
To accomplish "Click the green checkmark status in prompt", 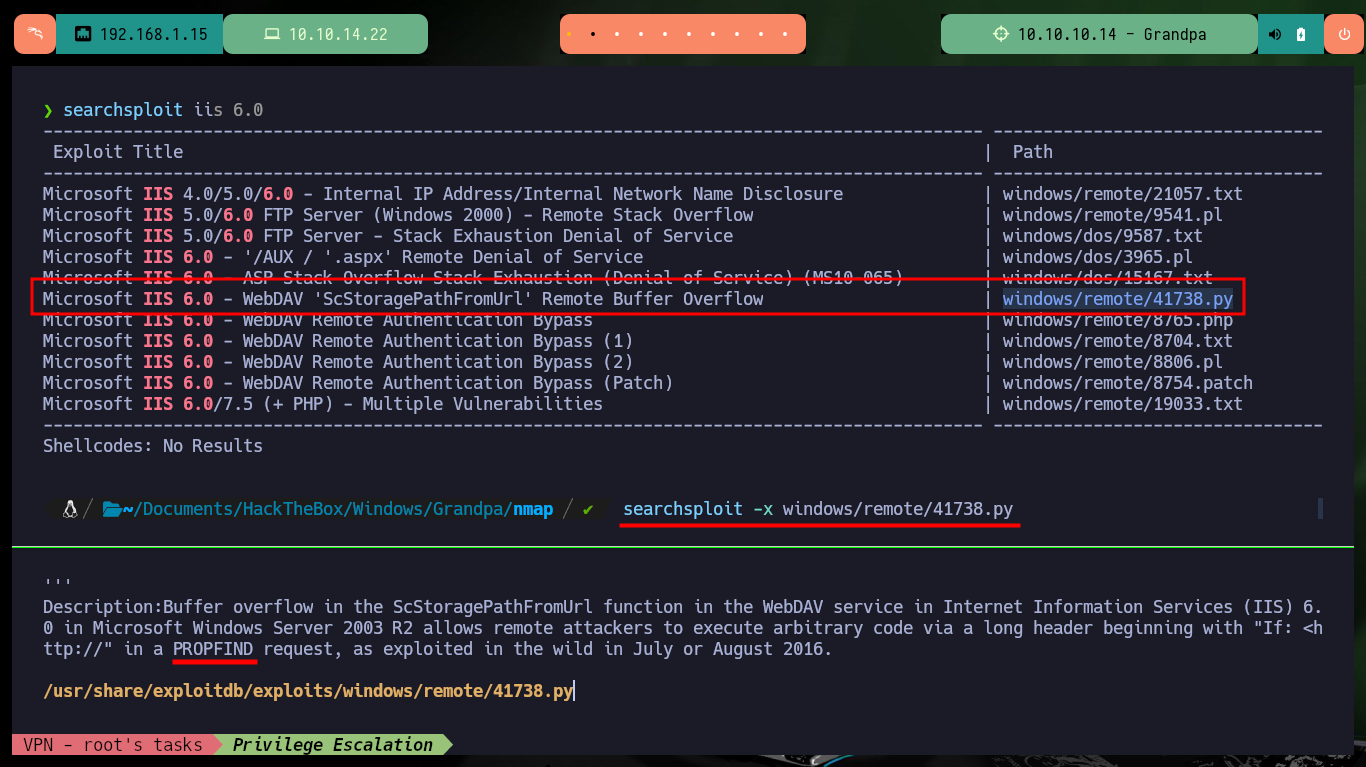I will (588, 509).
